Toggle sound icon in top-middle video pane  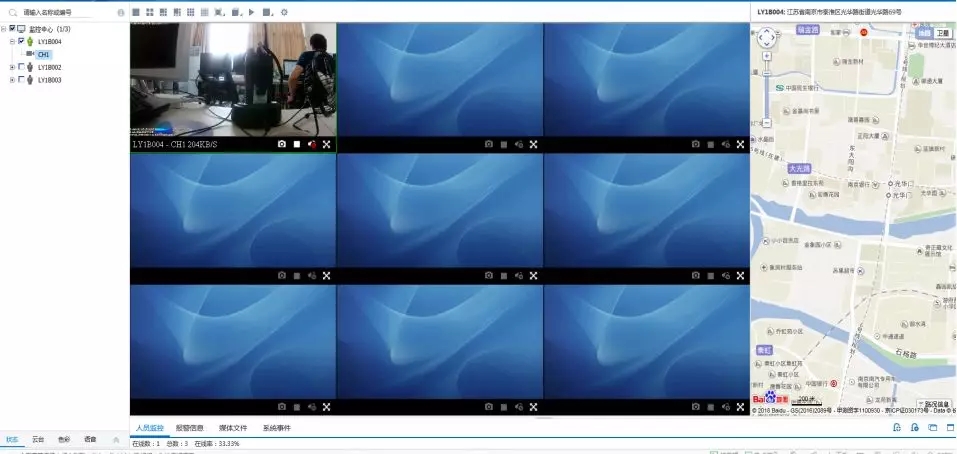point(519,144)
